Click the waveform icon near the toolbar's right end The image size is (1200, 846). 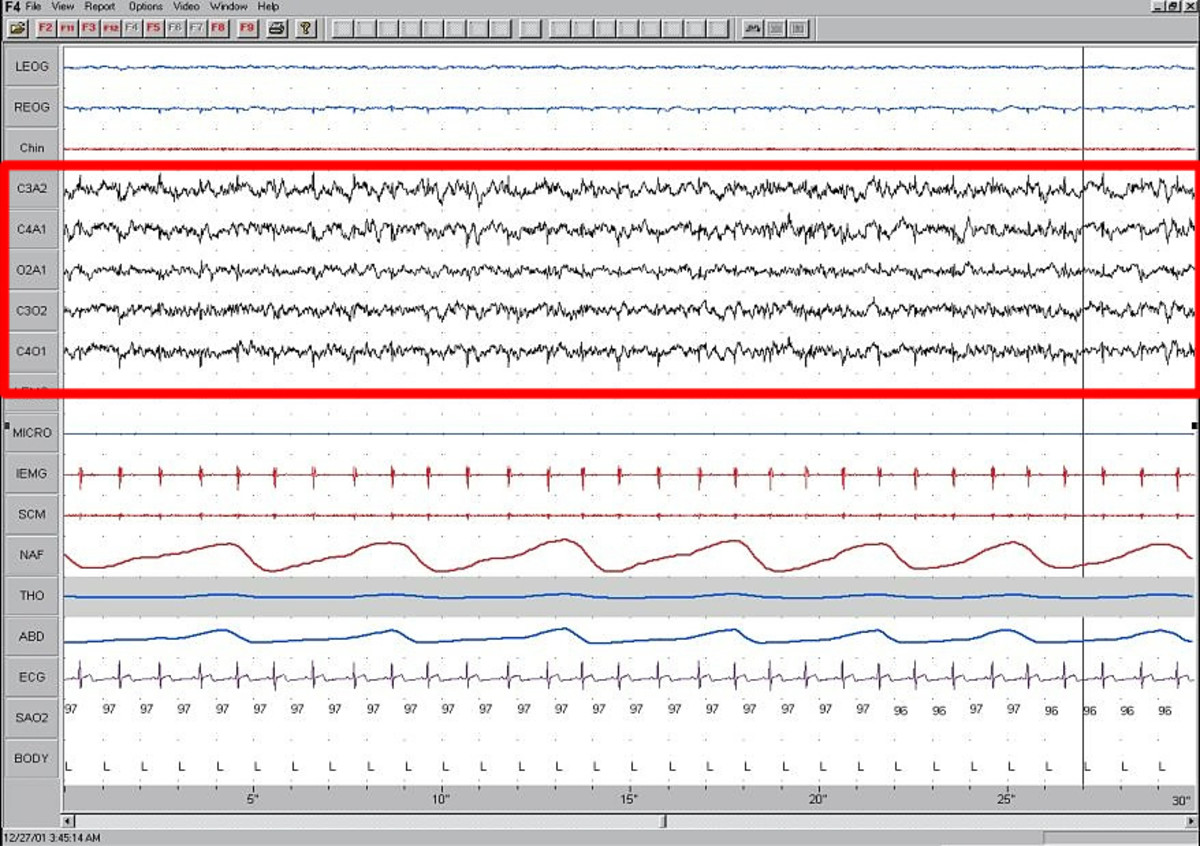751,29
